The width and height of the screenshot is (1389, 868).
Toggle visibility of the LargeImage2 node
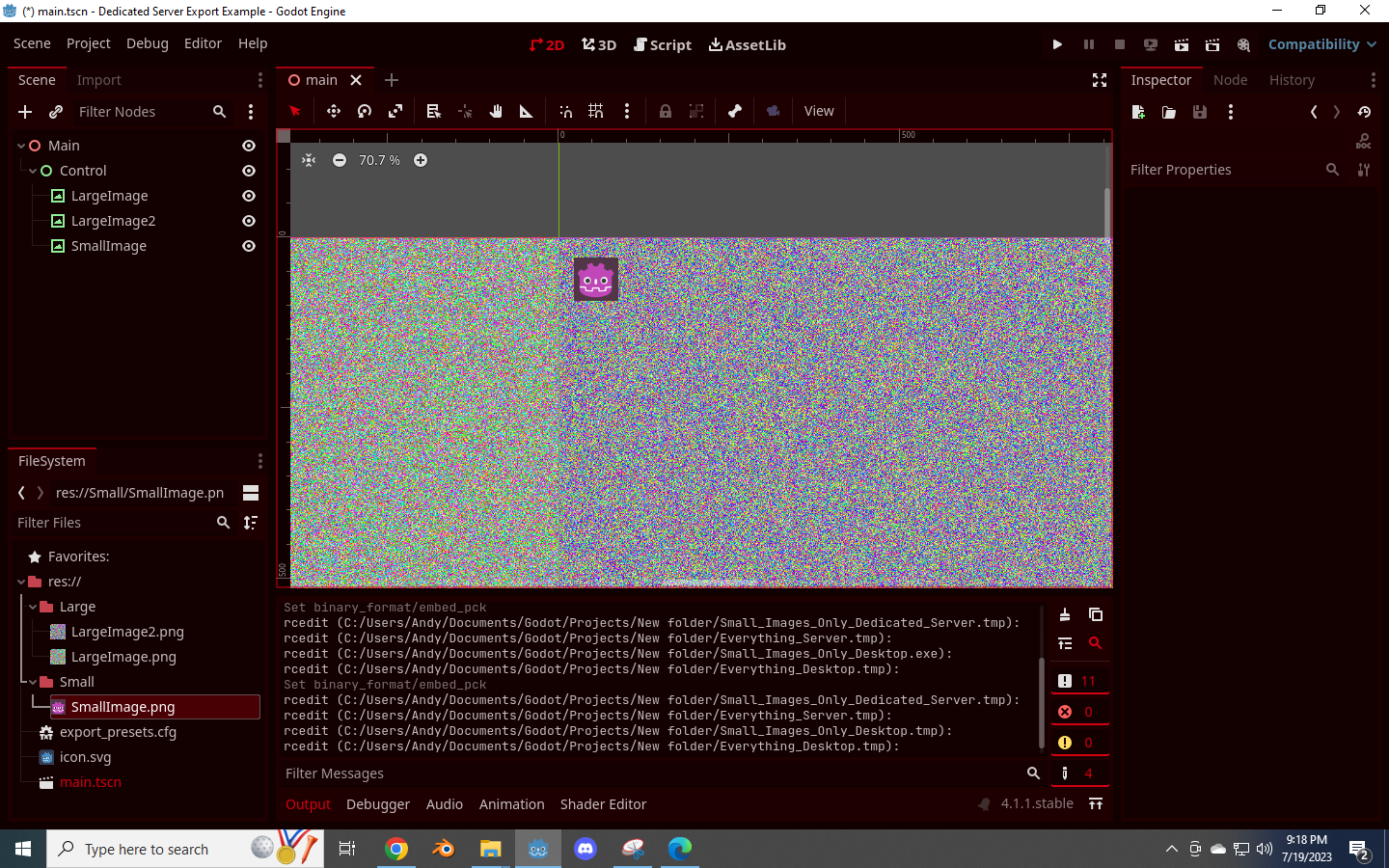[248, 221]
